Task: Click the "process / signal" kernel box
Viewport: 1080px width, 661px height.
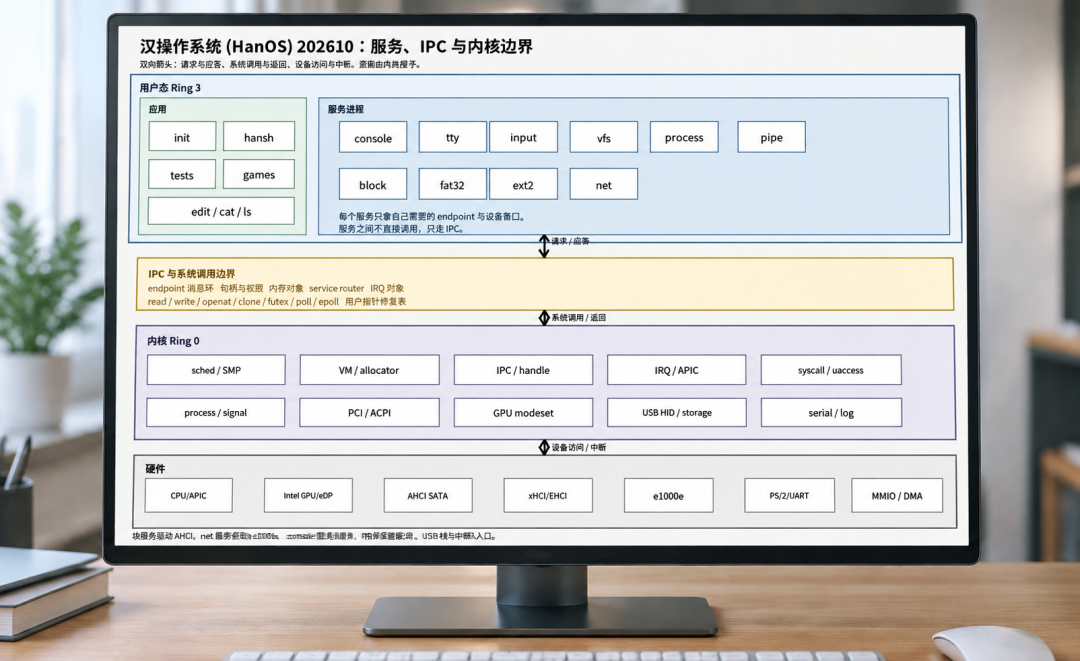Action: coord(216,412)
